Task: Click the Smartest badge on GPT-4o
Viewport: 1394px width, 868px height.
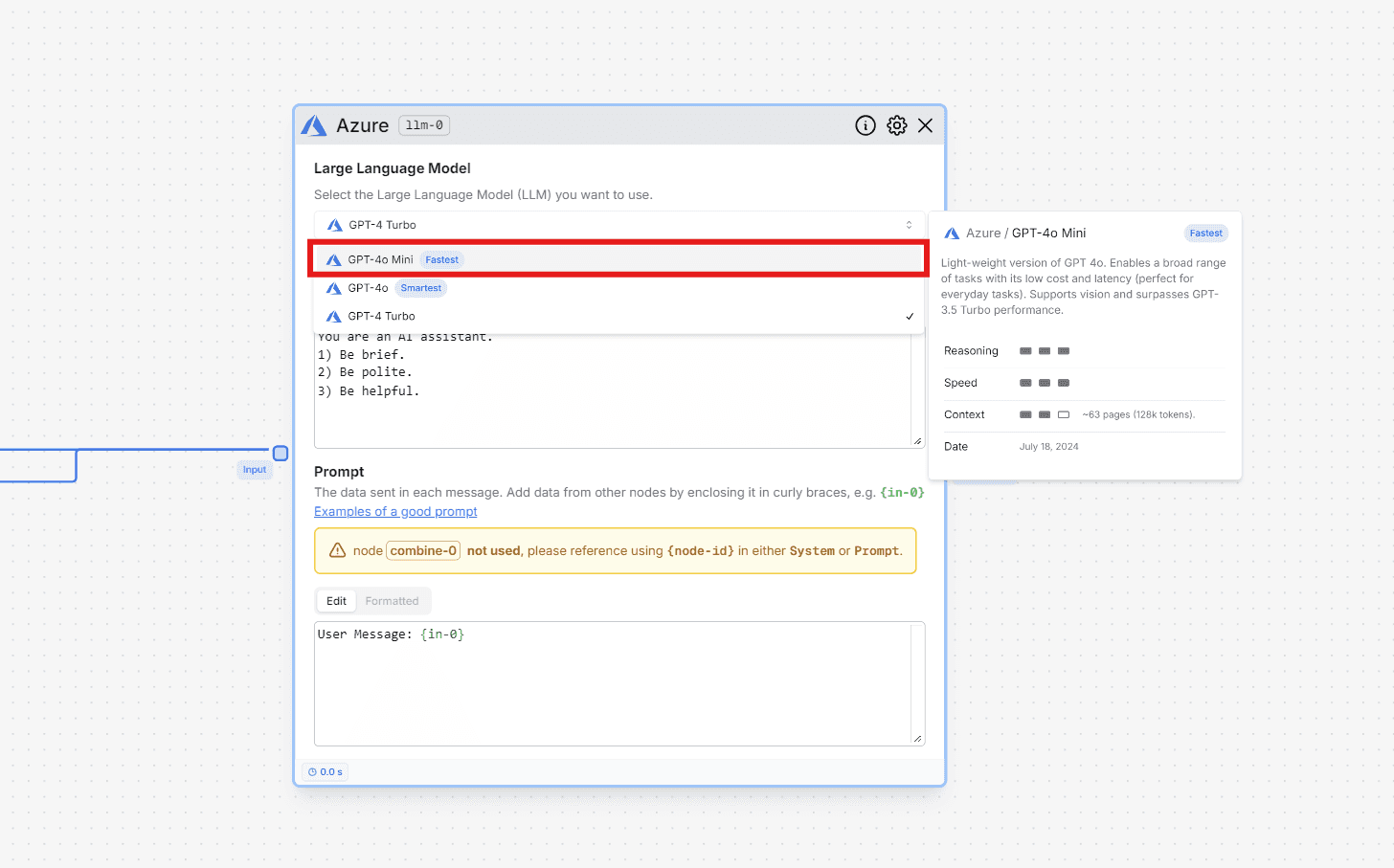Action: point(421,288)
